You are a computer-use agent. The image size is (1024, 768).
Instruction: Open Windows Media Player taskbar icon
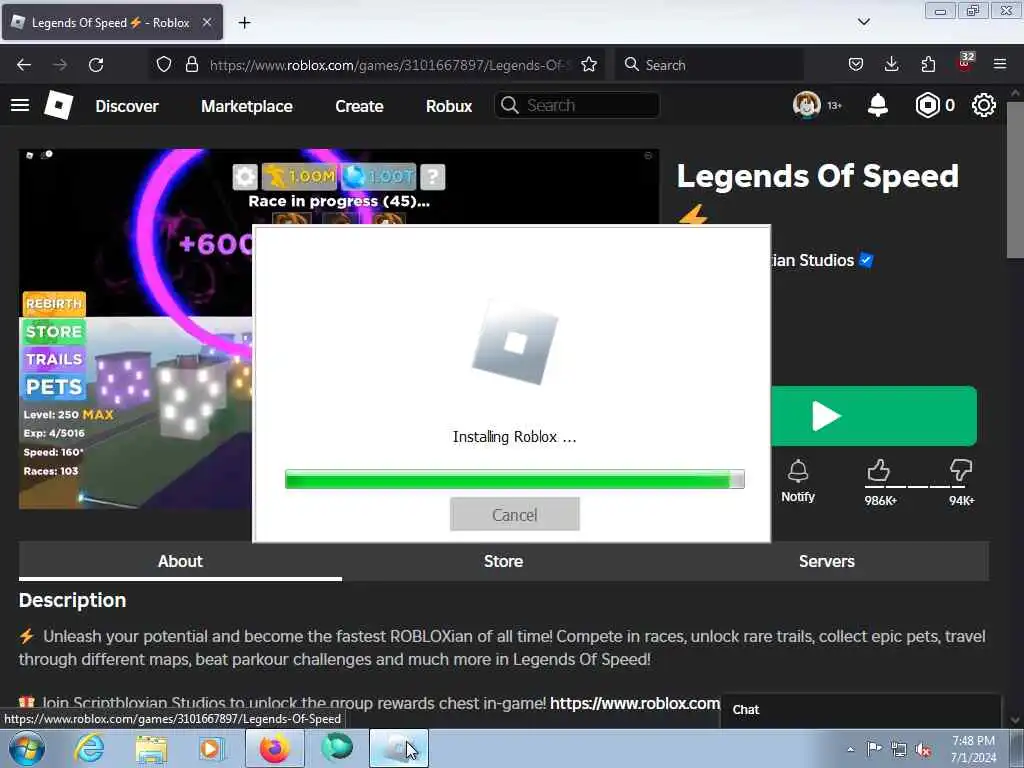(211, 748)
